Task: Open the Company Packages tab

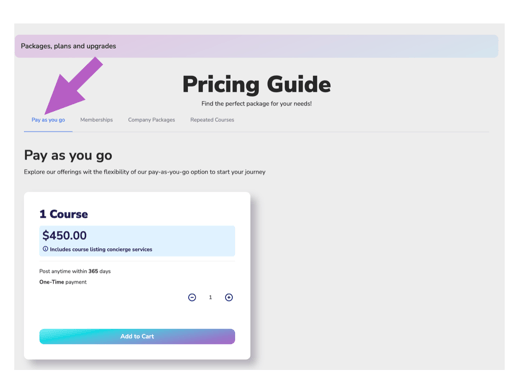Action: pyautogui.click(x=151, y=120)
